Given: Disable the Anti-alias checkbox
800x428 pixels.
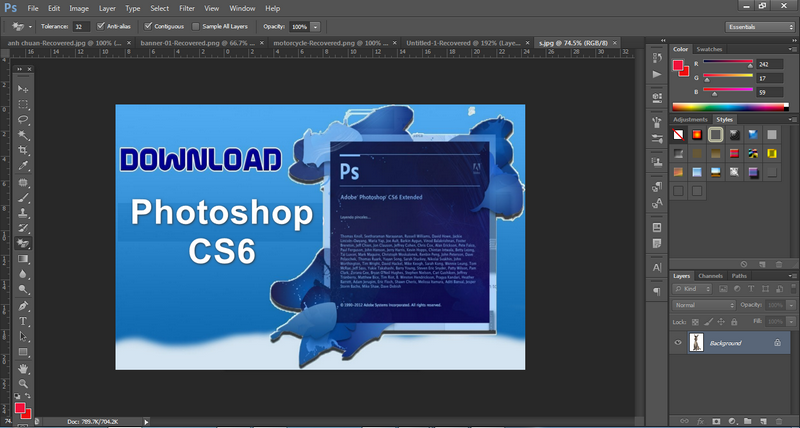Looking at the screenshot, I should click(101, 26).
